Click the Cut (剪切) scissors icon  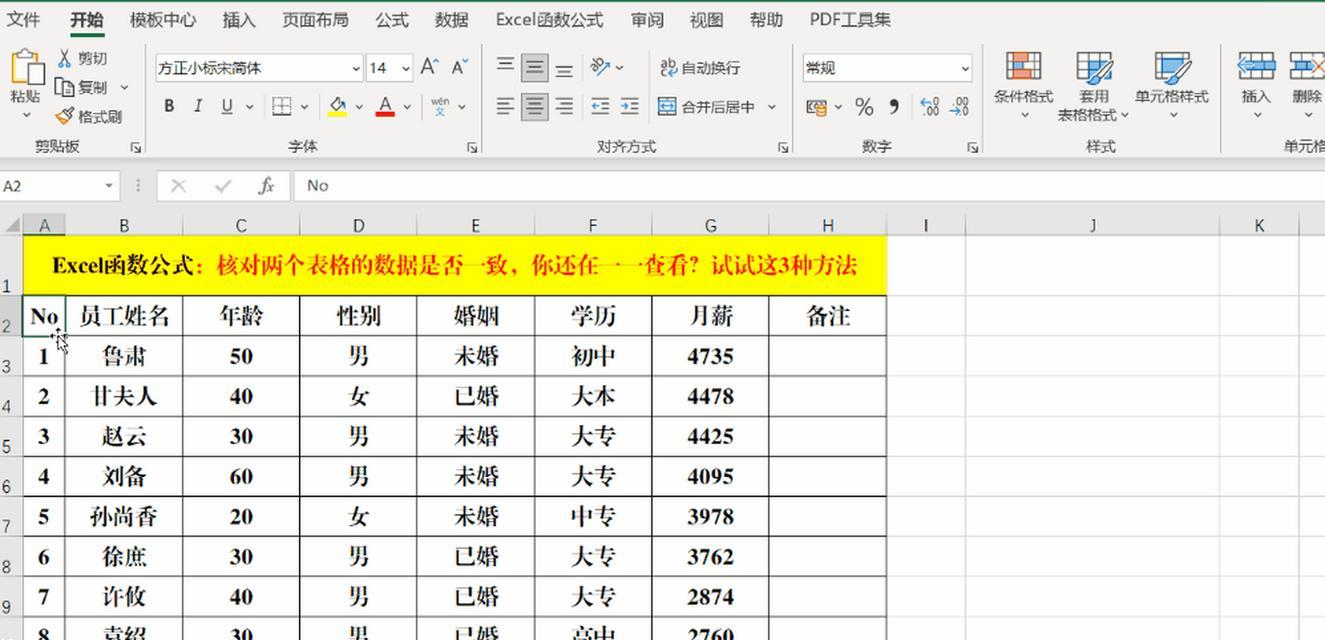(65, 59)
